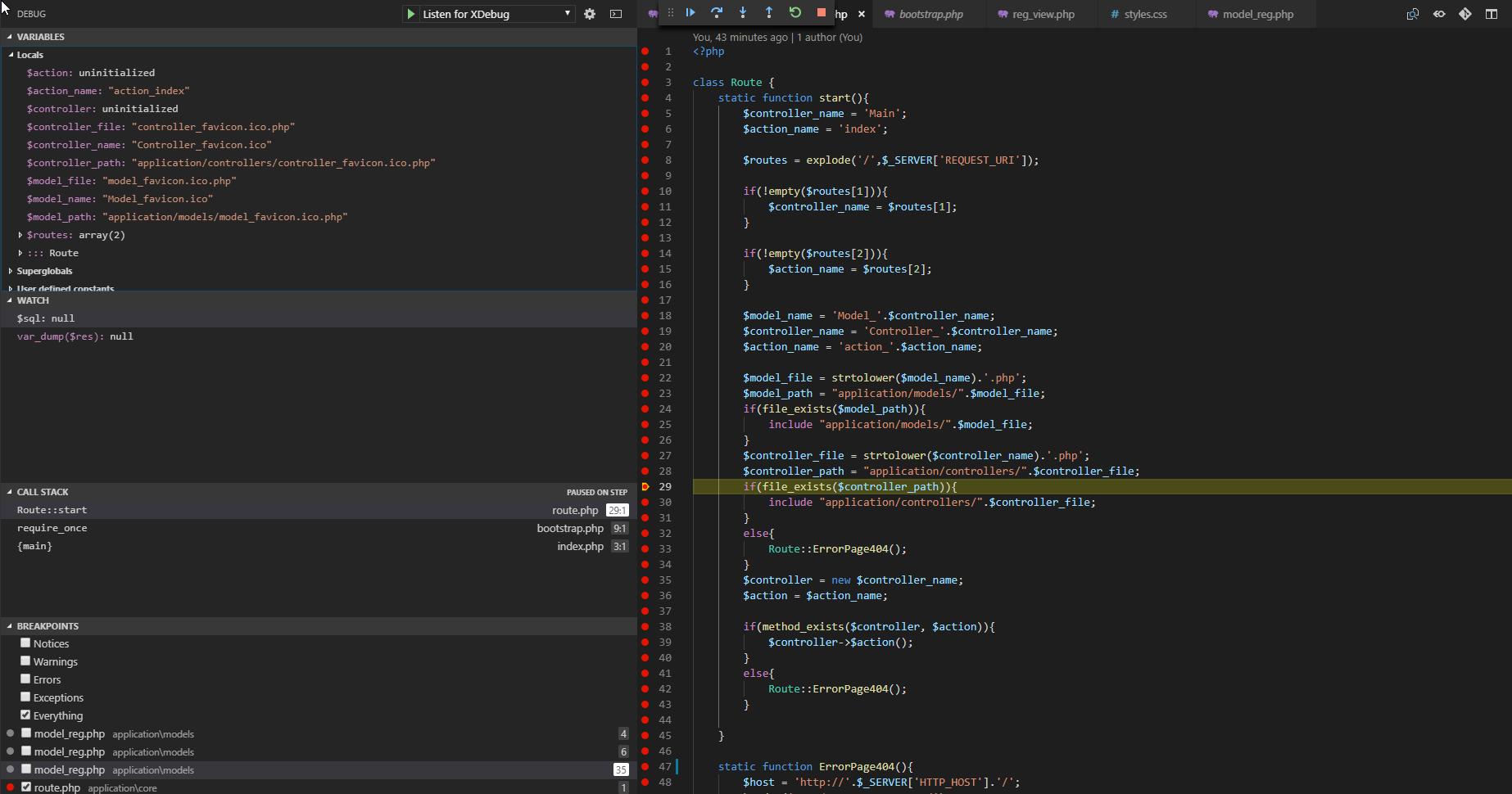Screen dimensions: 1512x794
Task: Enable the Notices breakpoint checkbox
Action: click(x=25, y=643)
